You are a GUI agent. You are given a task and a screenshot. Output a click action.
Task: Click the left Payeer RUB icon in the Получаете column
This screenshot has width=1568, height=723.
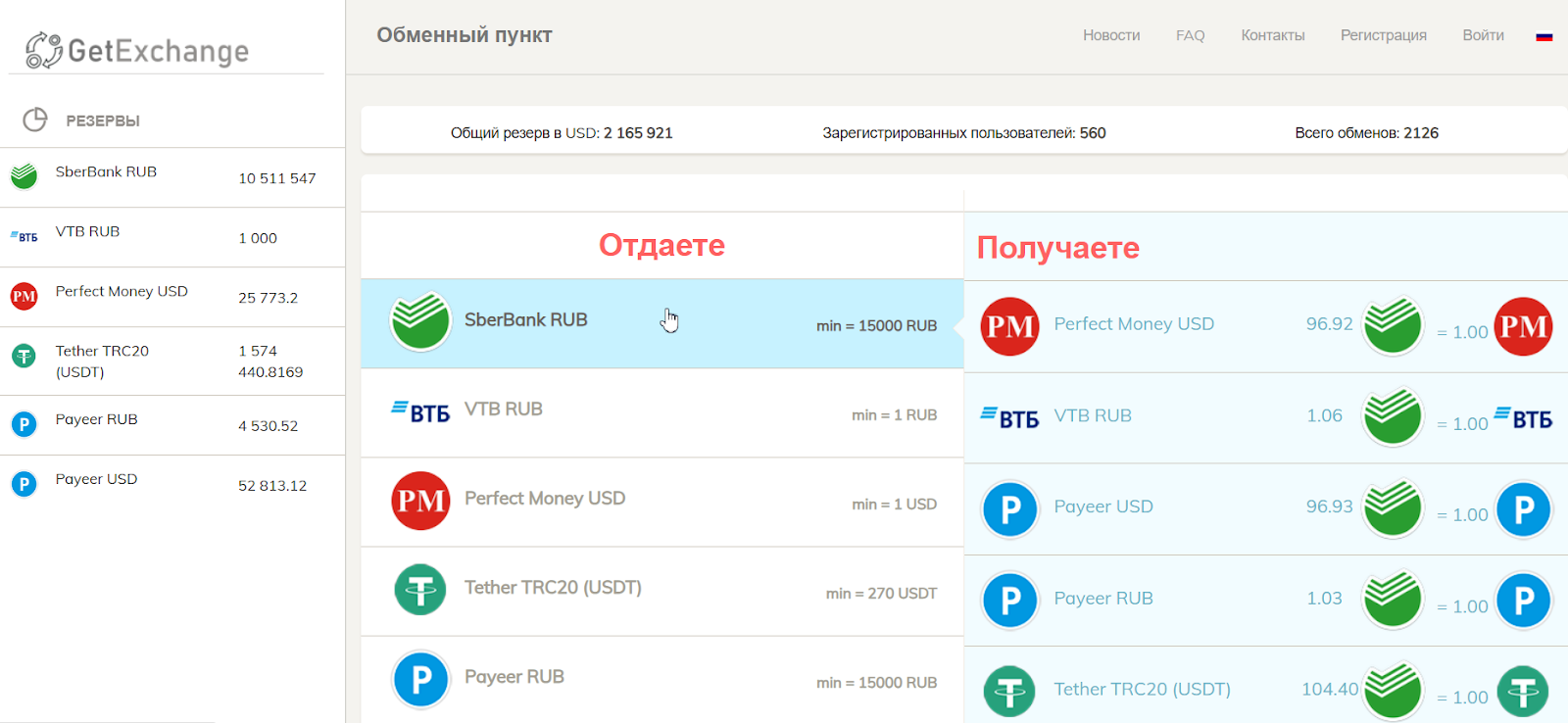[1010, 601]
